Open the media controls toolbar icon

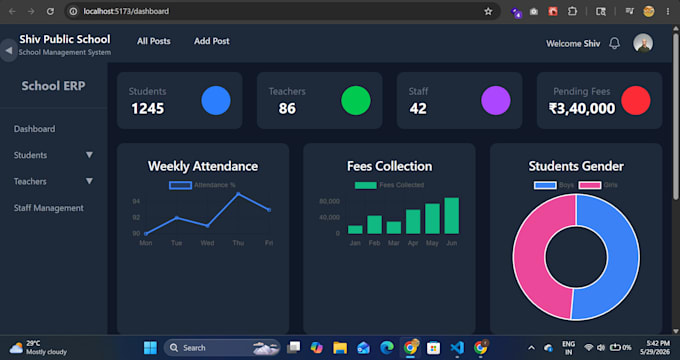click(630, 11)
